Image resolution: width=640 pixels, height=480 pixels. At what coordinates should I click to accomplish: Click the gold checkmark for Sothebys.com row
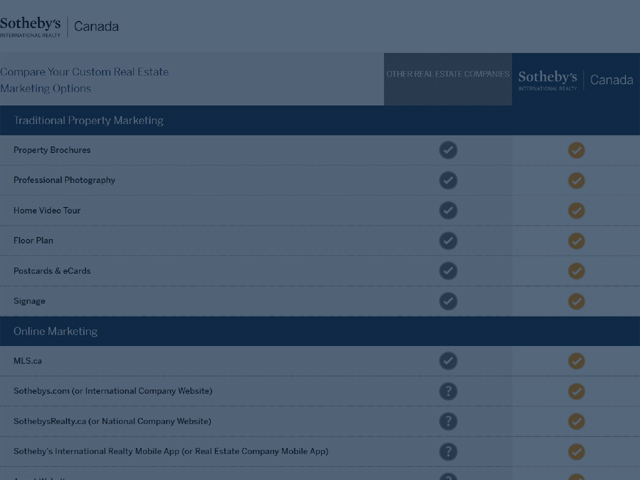(576, 391)
